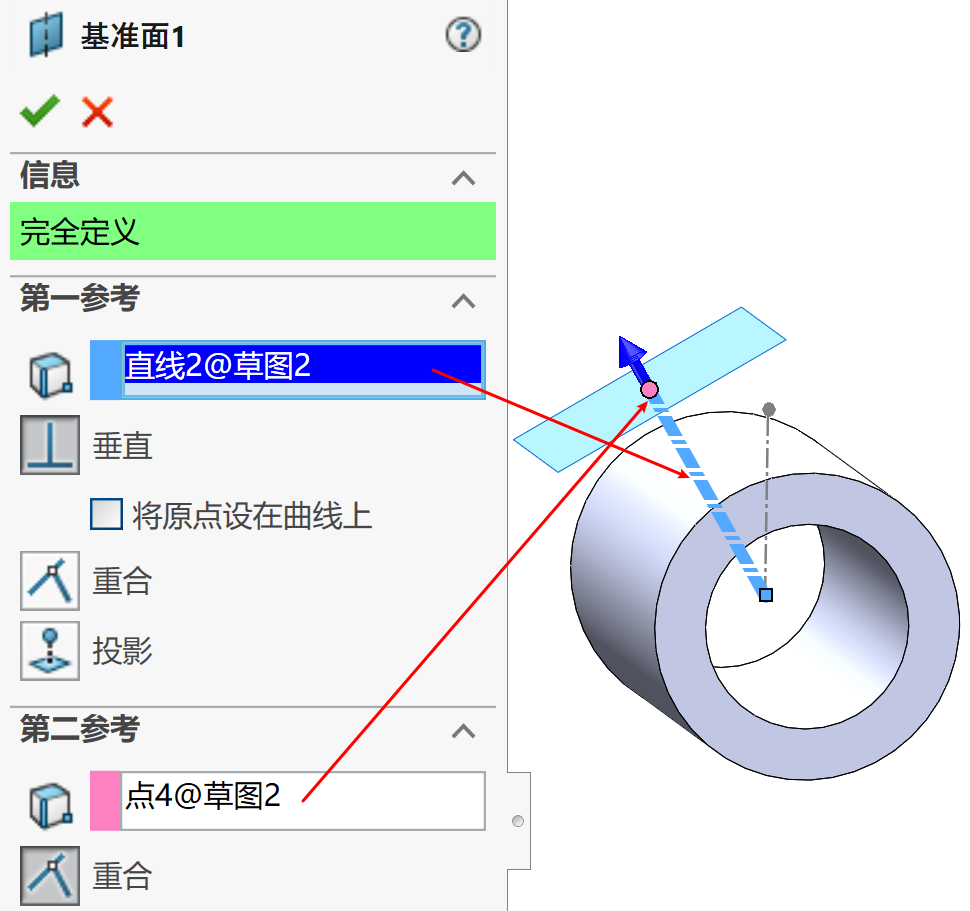Open help via question mark icon

(463, 35)
